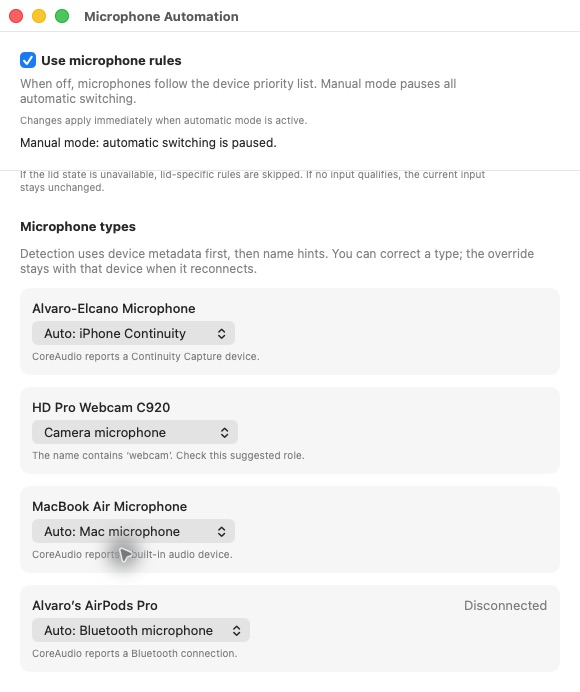Screen dimensions: 580x692
Task: Zoom the window using the green button
Action: tap(62, 16)
